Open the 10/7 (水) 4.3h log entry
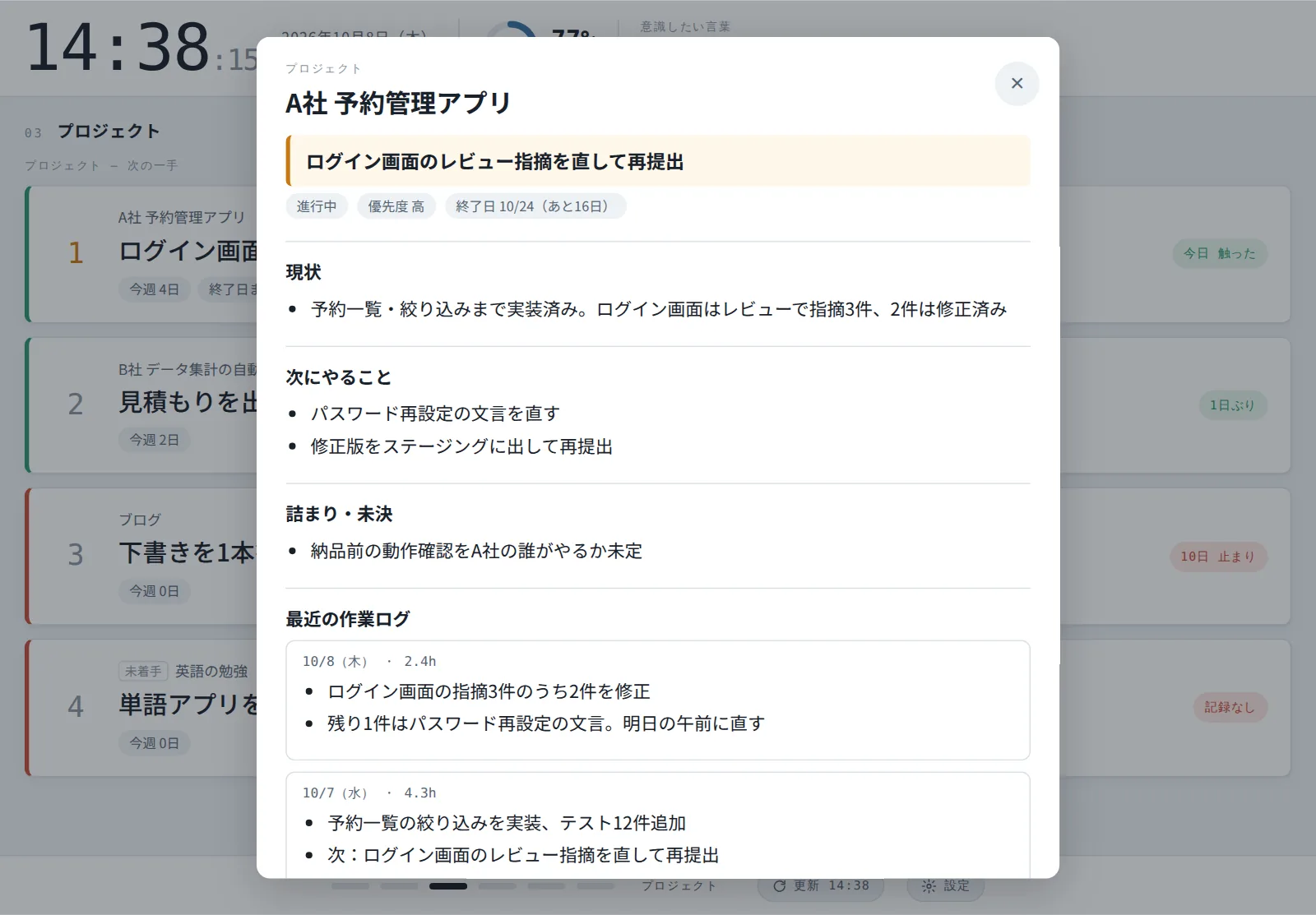 pos(658,825)
